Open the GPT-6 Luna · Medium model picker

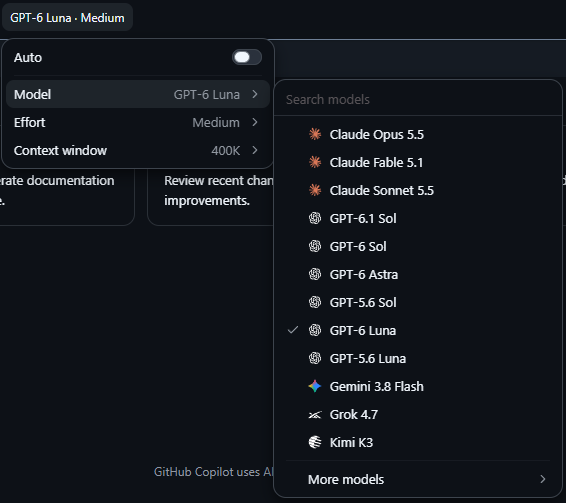(68, 17)
